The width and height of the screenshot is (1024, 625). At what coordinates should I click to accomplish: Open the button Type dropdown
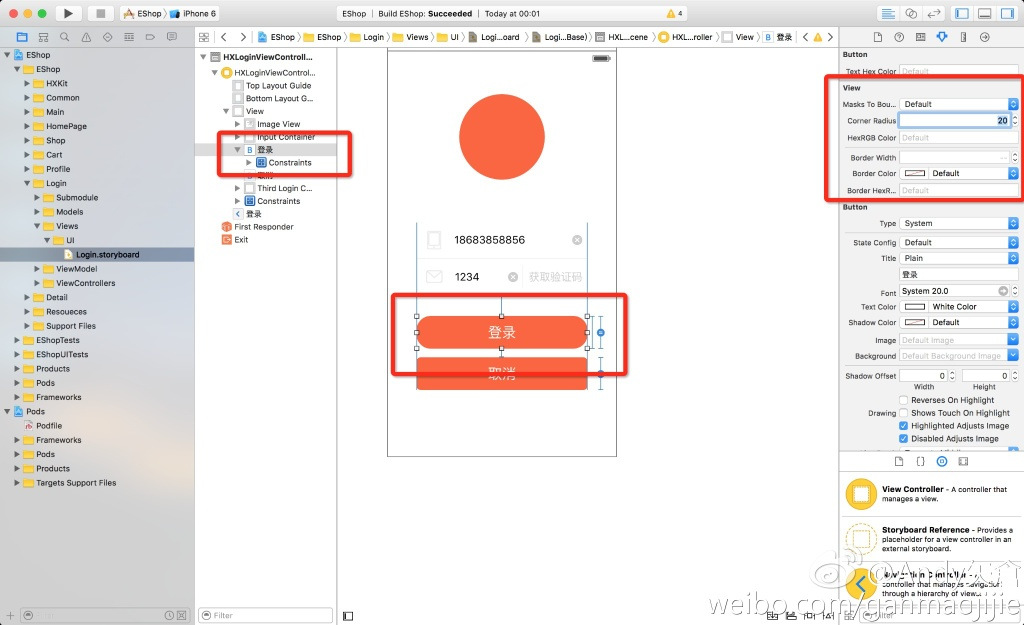pos(959,224)
